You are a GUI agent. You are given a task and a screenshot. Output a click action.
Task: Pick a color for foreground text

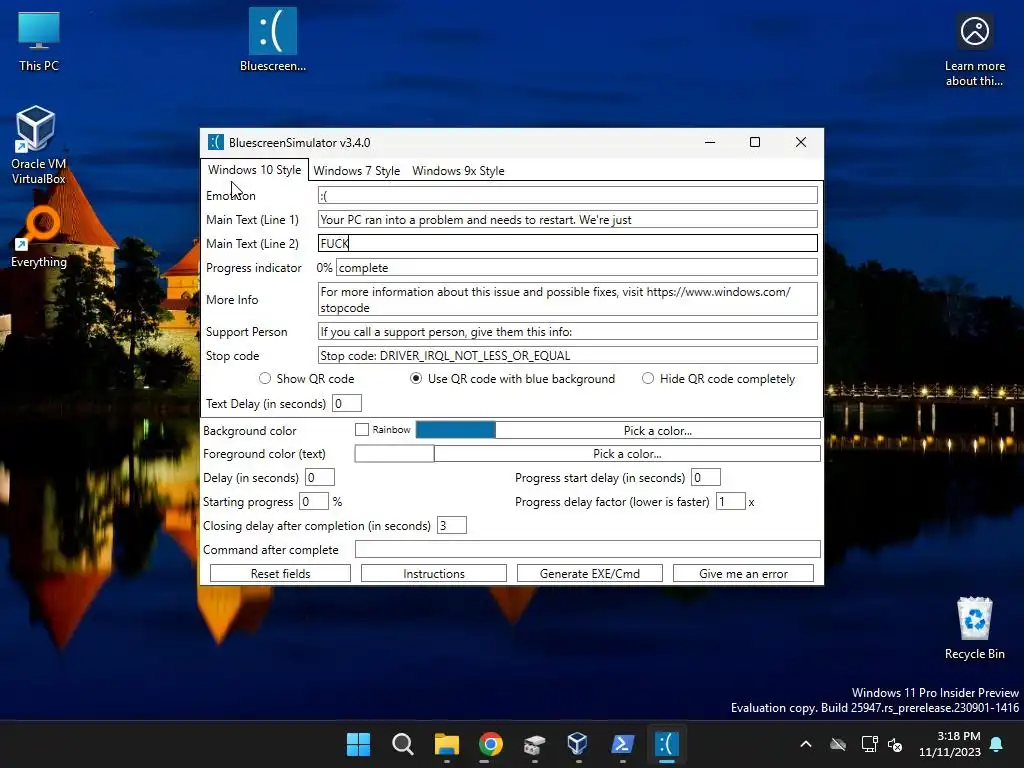(x=627, y=453)
